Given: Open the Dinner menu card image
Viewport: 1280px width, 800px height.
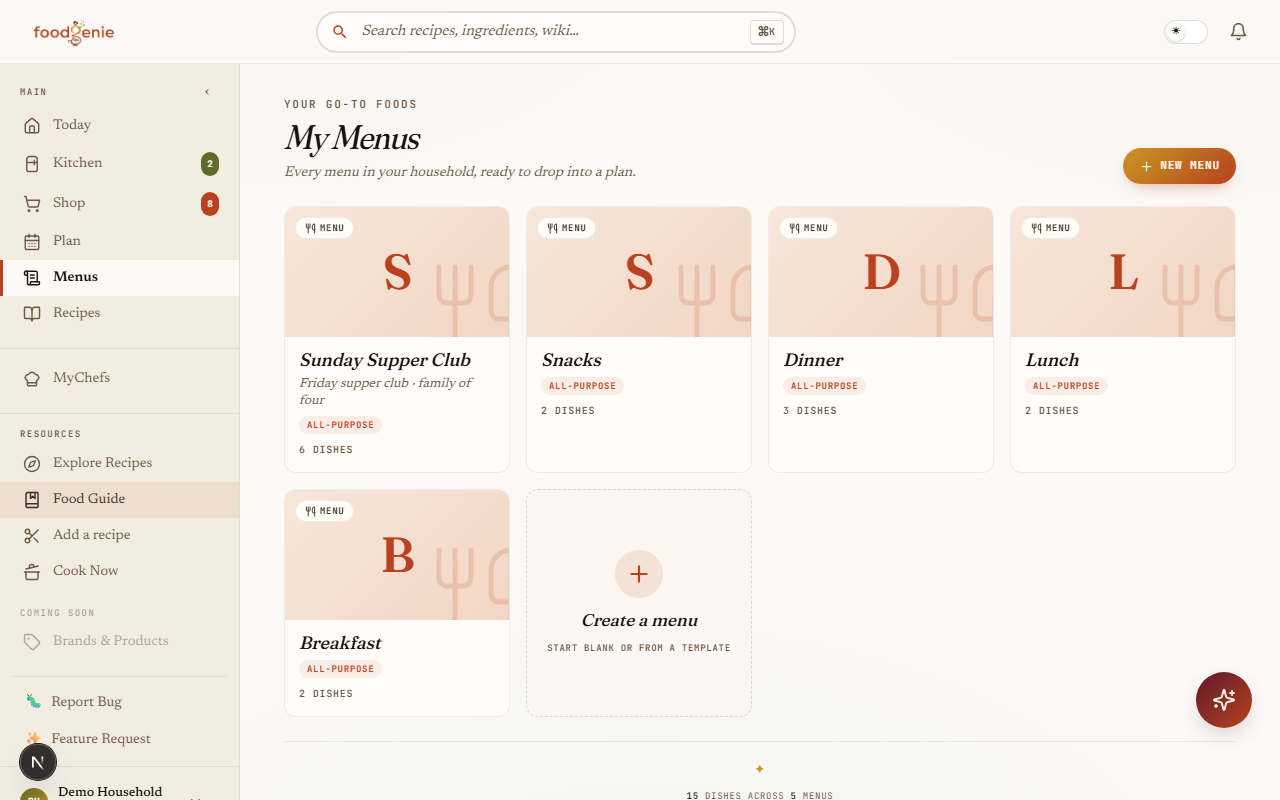Looking at the screenshot, I should pos(881,272).
